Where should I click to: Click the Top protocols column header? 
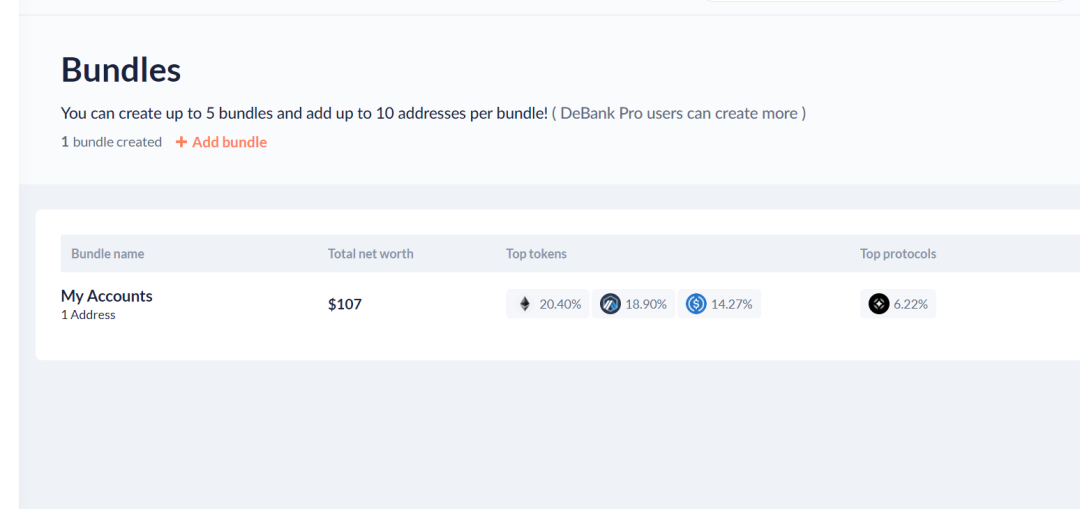click(898, 254)
